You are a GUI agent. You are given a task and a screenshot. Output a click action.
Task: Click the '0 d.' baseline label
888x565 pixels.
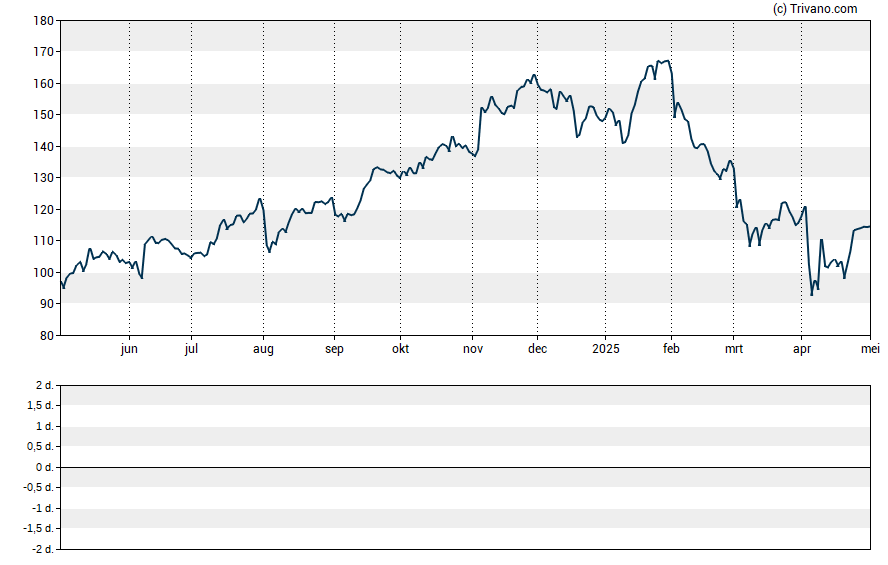[45, 468]
